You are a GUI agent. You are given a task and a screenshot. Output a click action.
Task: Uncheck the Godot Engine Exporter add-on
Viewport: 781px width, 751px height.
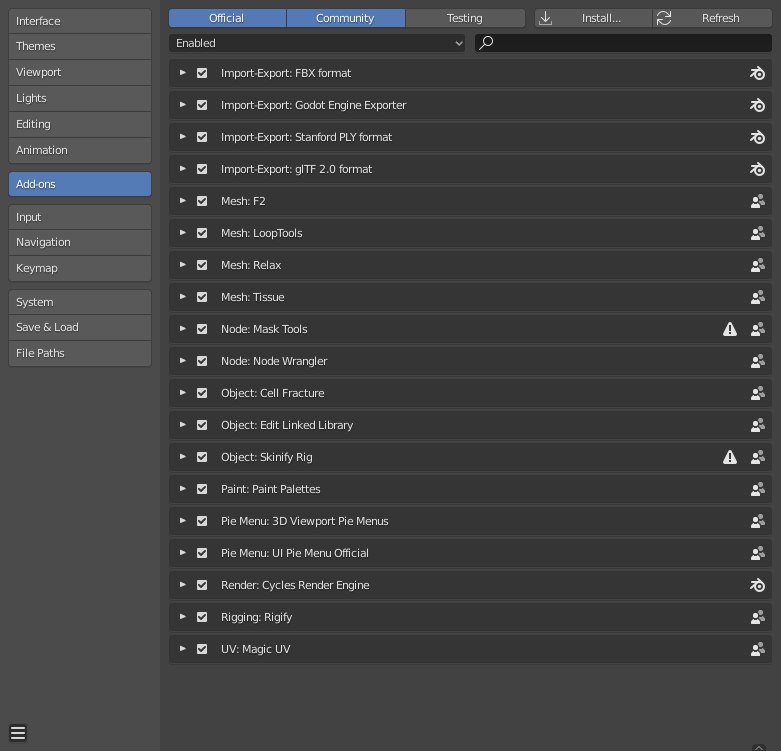click(202, 105)
